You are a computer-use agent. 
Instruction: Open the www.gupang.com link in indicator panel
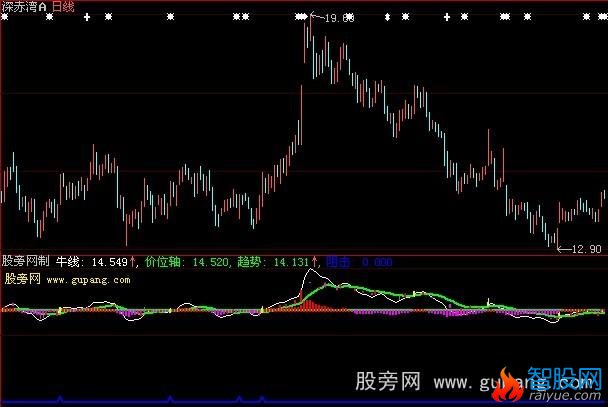click(88, 280)
